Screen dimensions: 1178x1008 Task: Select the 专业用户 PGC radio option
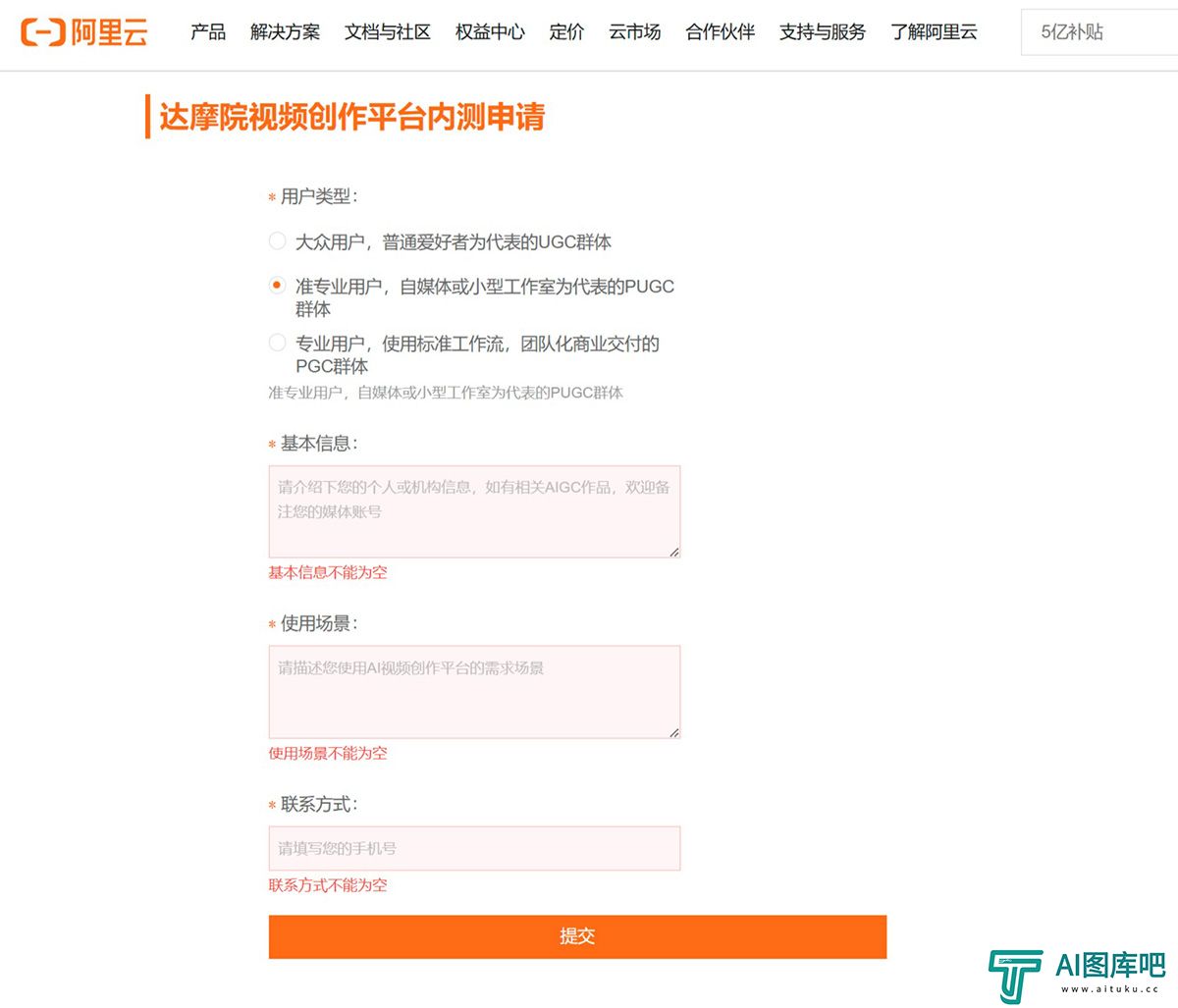(278, 343)
